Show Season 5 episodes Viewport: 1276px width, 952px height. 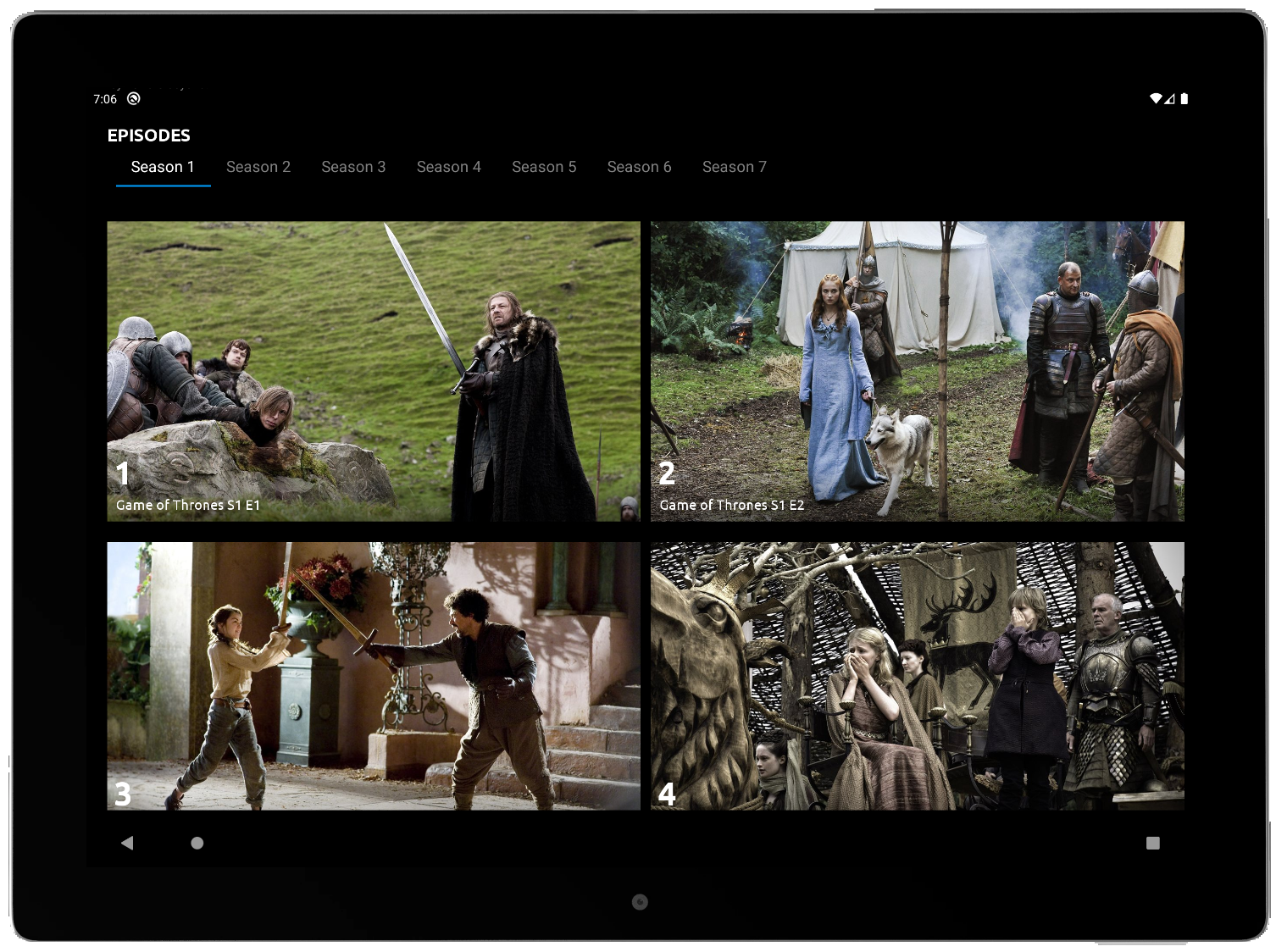(544, 167)
